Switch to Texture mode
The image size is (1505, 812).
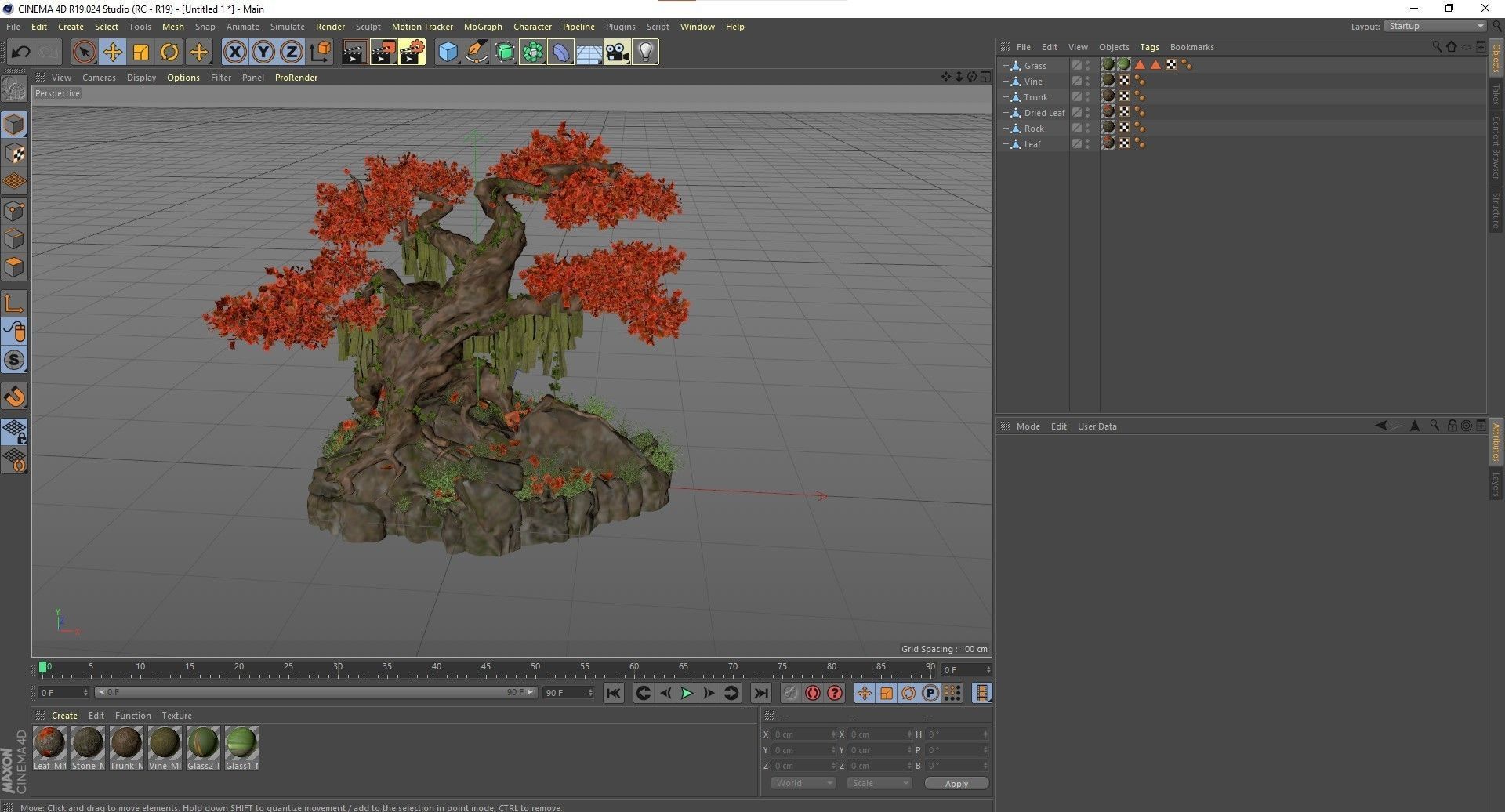click(x=14, y=154)
